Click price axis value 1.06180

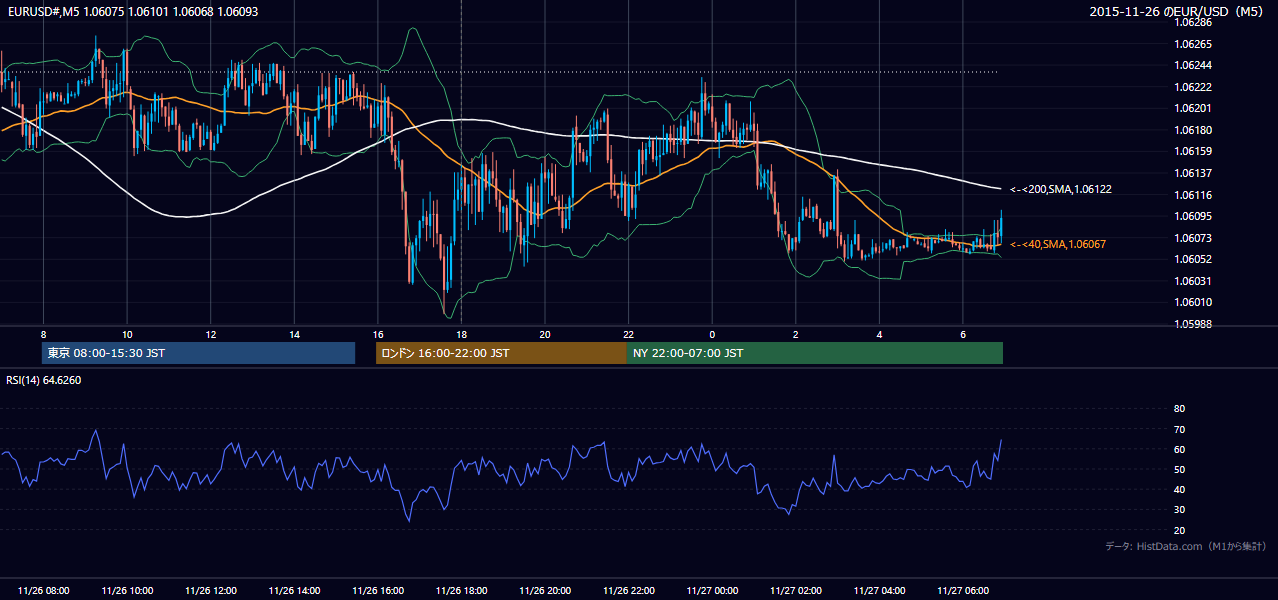pos(1192,130)
